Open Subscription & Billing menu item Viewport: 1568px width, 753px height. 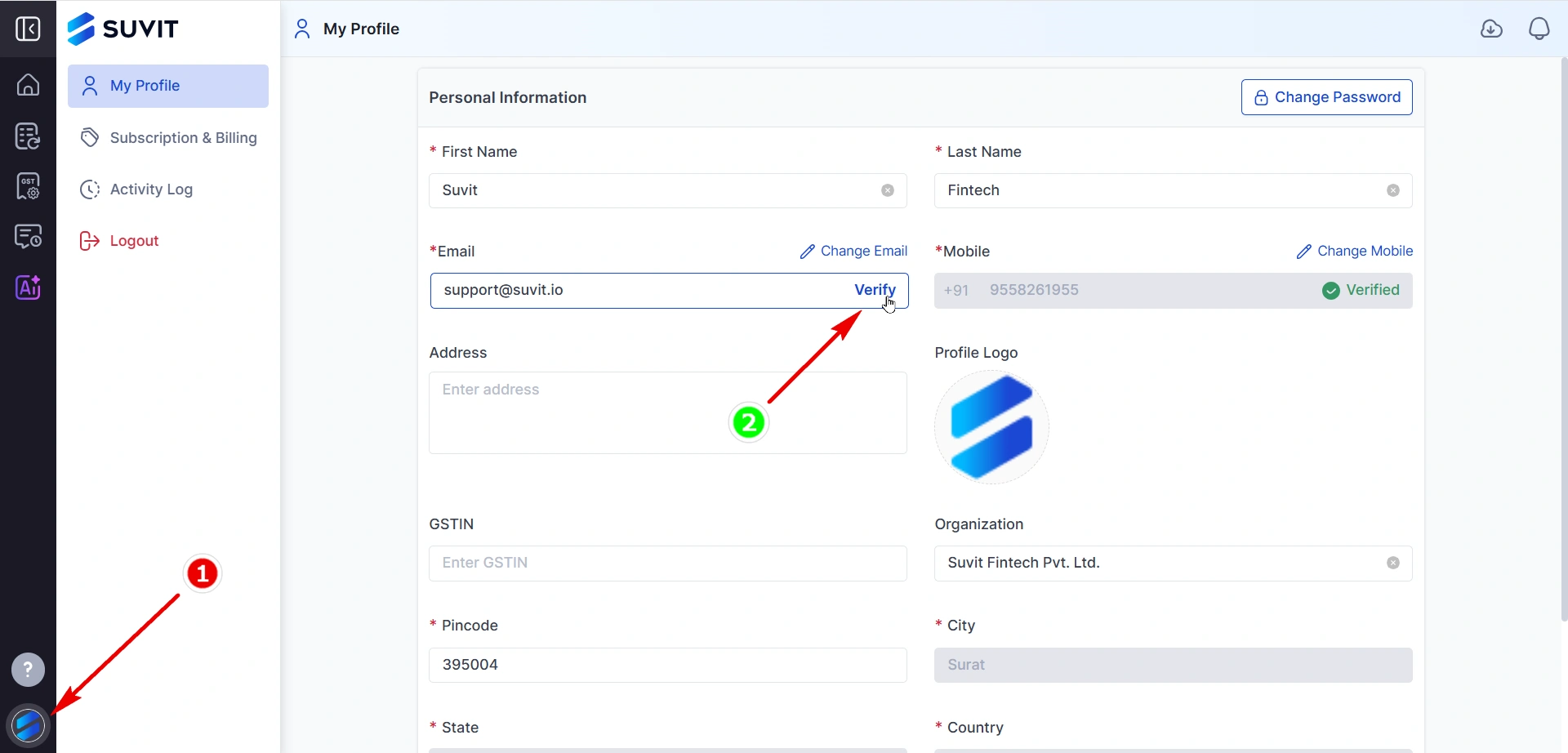(x=168, y=138)
